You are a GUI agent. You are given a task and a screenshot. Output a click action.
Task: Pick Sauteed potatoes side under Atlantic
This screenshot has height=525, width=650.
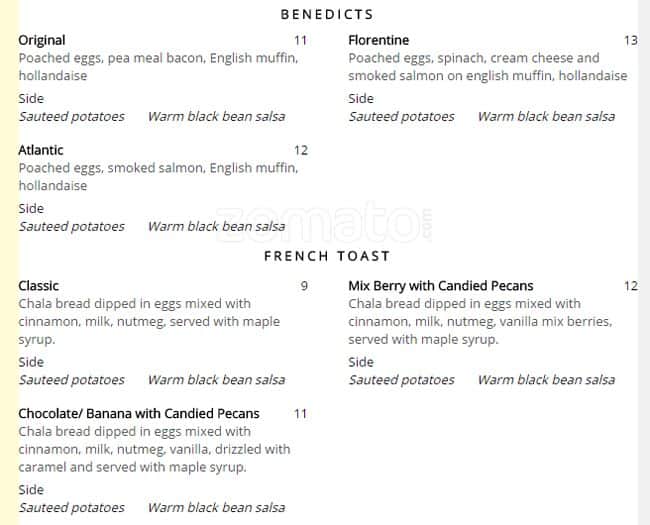pyautogui.click(x=72, y=226)
